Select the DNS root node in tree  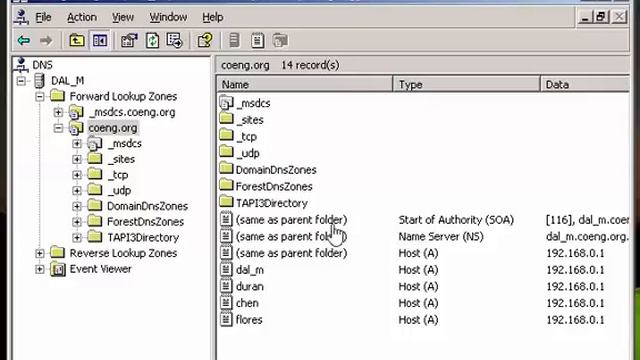click(42, 65)
